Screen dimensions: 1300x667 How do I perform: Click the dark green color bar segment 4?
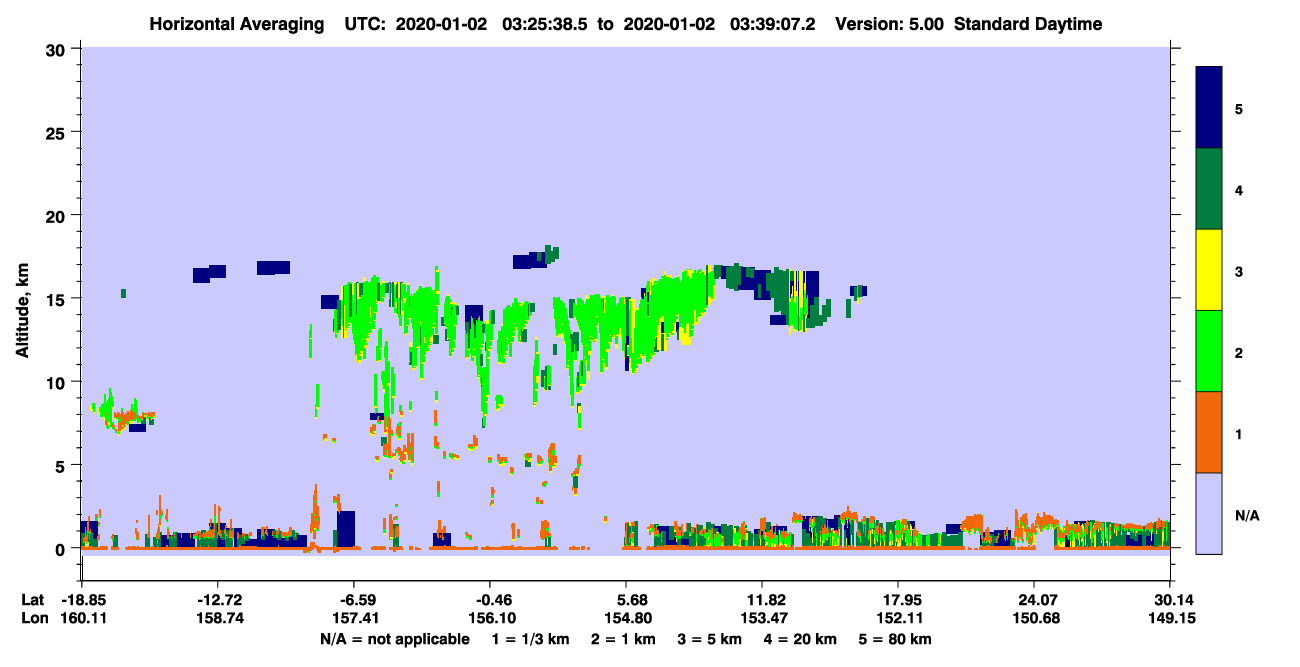click(1209, 188)
